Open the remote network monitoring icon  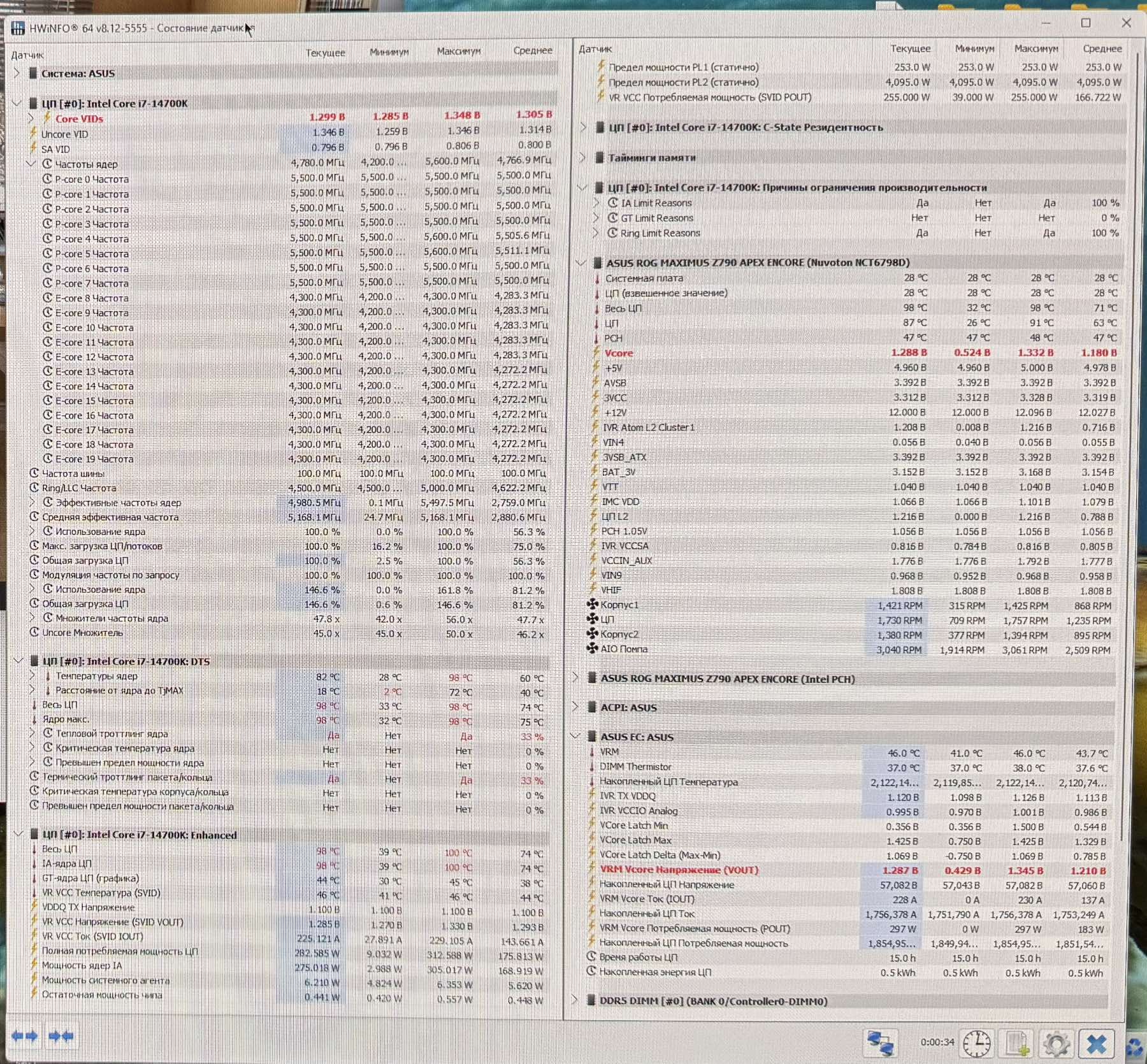click(x=881, y=1044)
